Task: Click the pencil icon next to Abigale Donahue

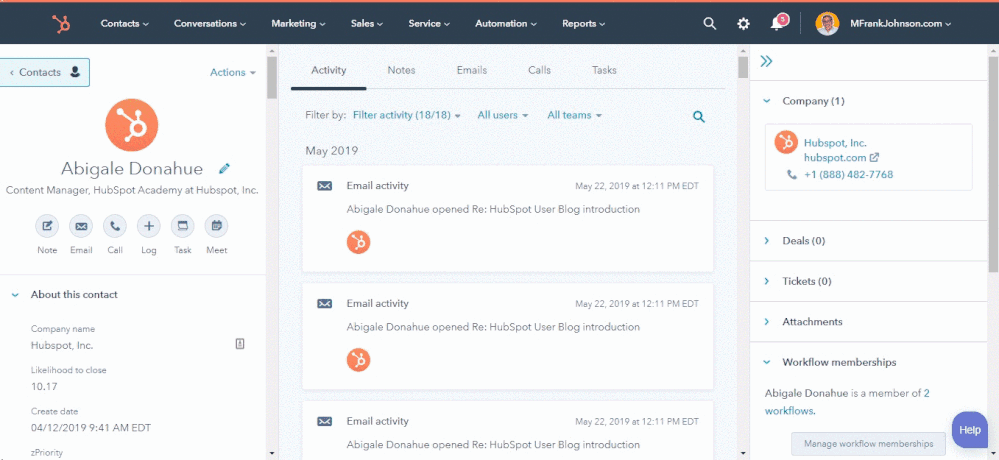Action: point(224,169)
